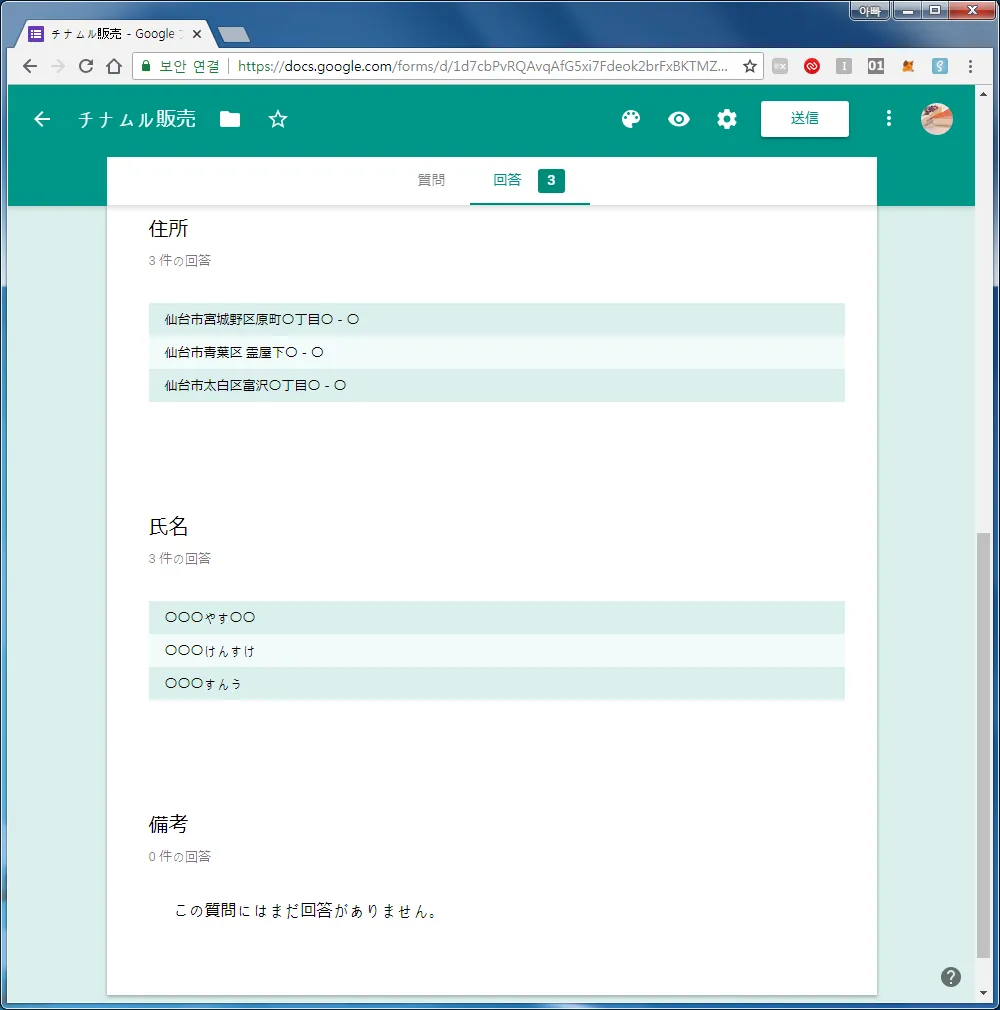Go back to the Forms home arrow

[x=42, y=119]
